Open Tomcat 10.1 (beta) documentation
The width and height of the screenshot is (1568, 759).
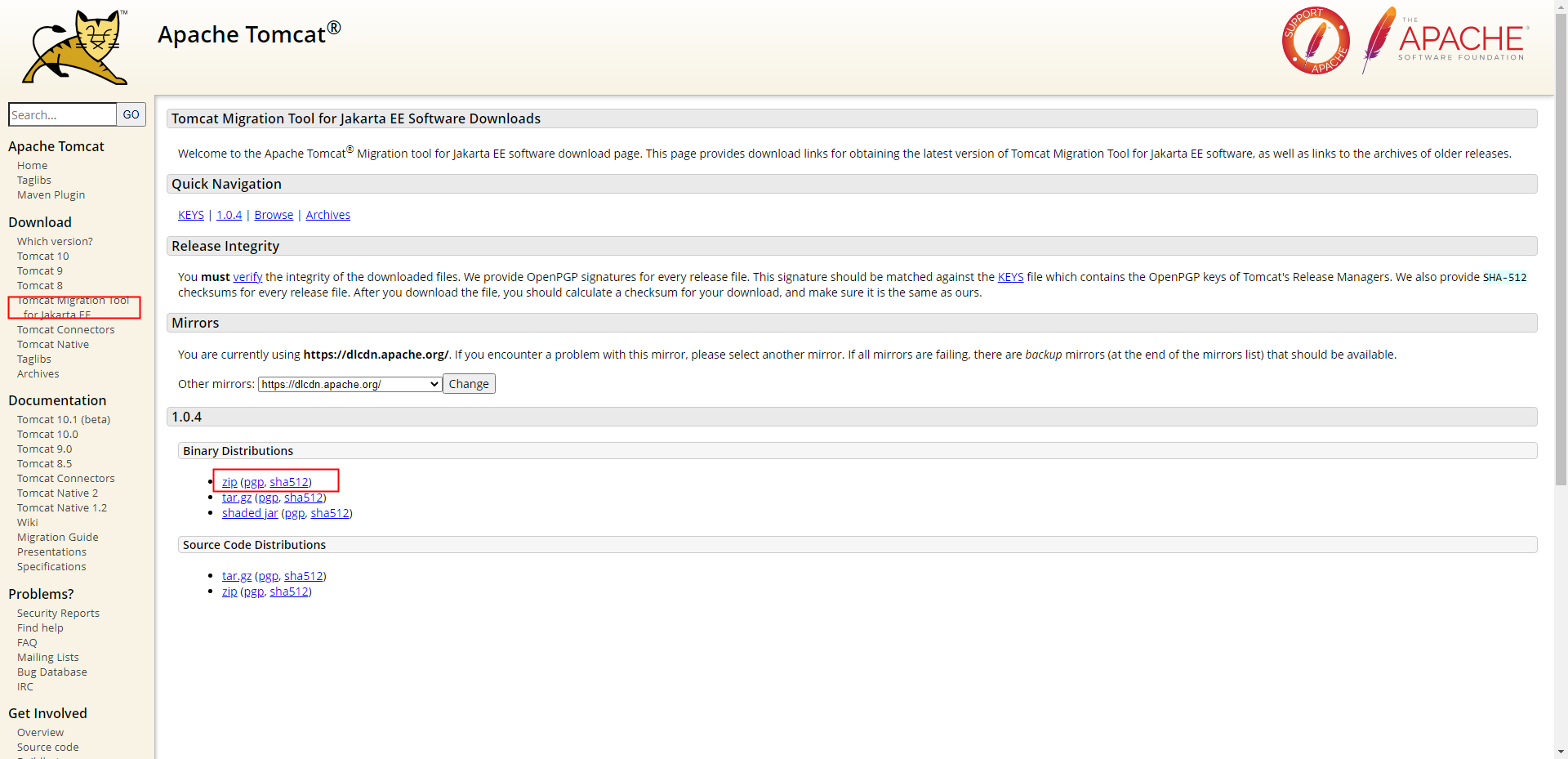pos(64,419)
